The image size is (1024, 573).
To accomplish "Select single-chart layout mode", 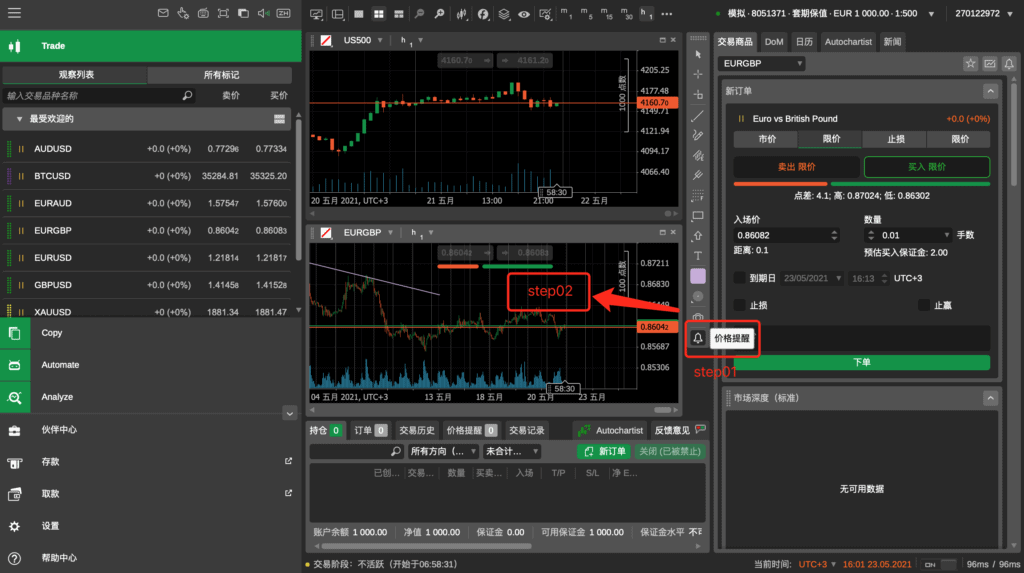I will 359,14.
